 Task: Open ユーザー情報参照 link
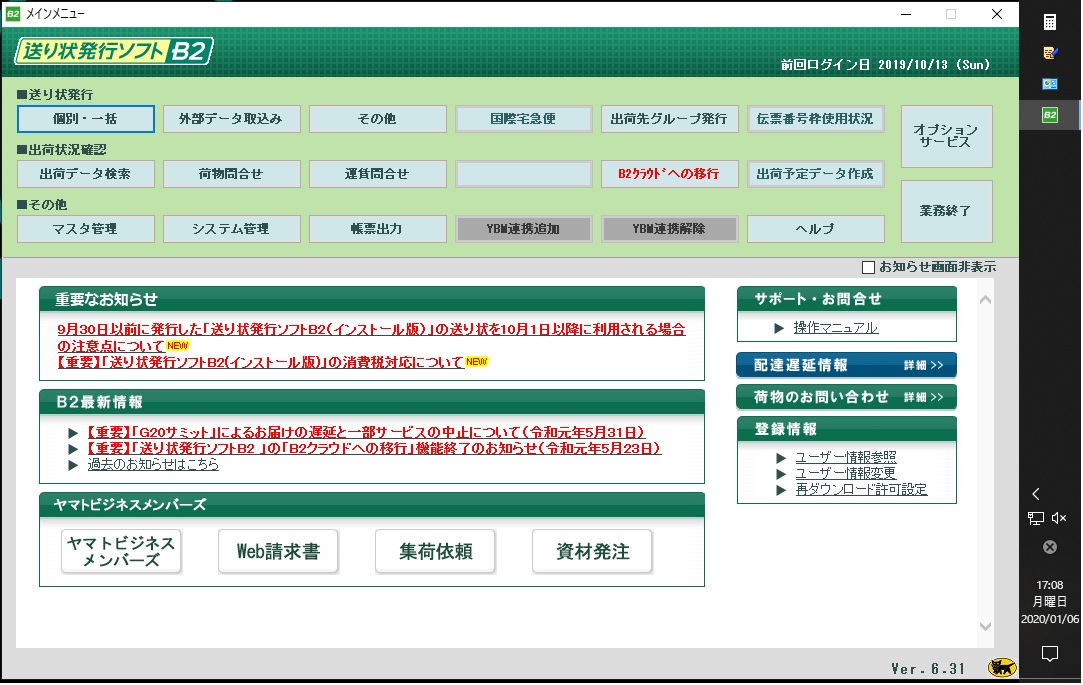(x=845, y=457)
